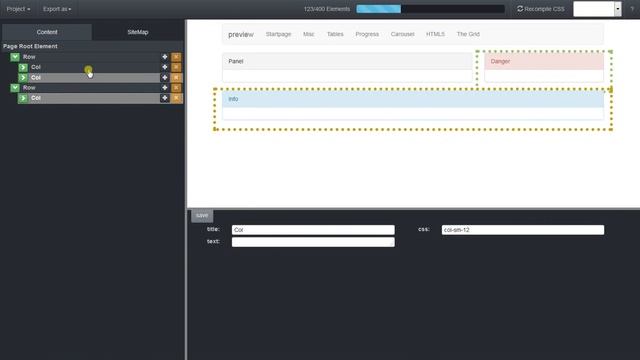This screenshot has height=360, width=640.
Task: Open Carousel in the preview navbar
Action: [x=402, y=34]
